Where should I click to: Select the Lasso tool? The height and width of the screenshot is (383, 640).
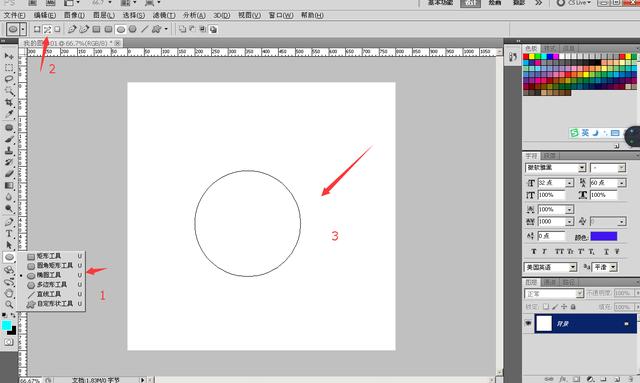(9, 79)
